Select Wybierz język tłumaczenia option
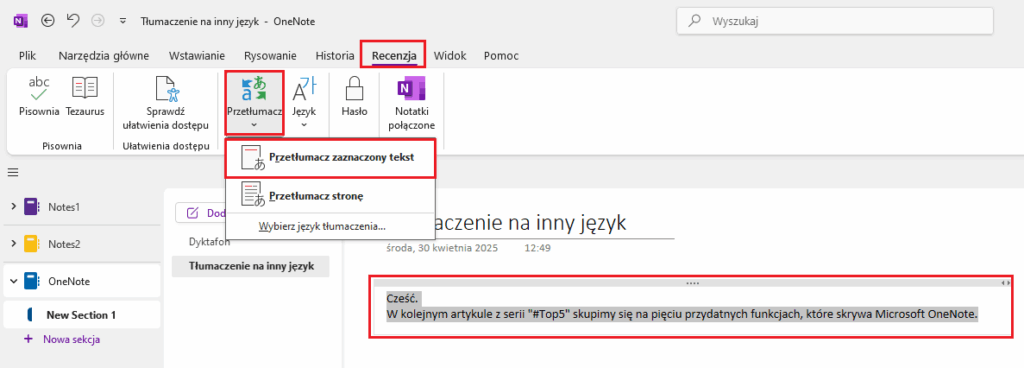Viewport: 1024px width, 368px height. (322, 226)
